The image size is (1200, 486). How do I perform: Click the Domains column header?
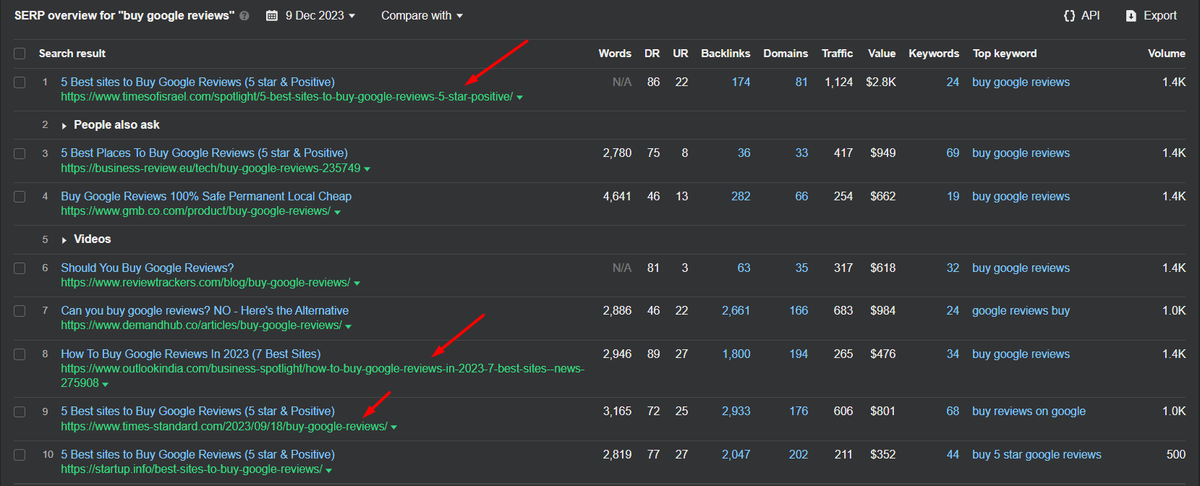[785, 53]
